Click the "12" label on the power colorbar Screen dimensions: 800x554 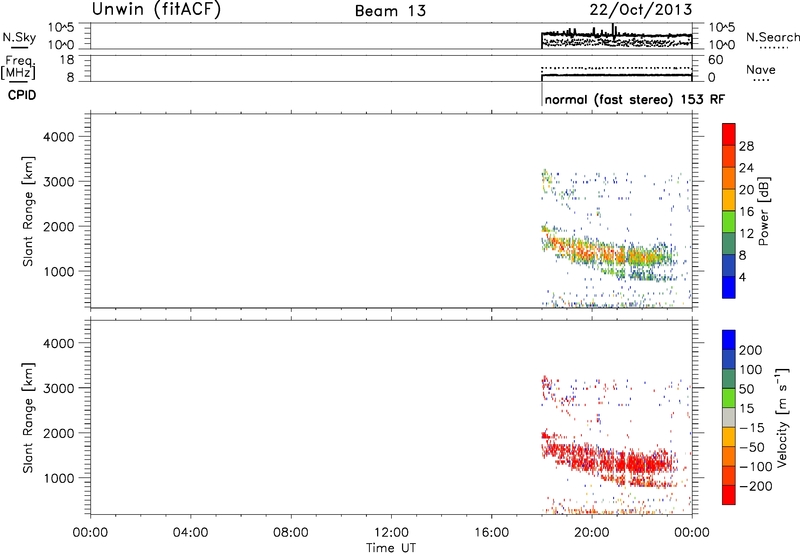click(746, 234)
